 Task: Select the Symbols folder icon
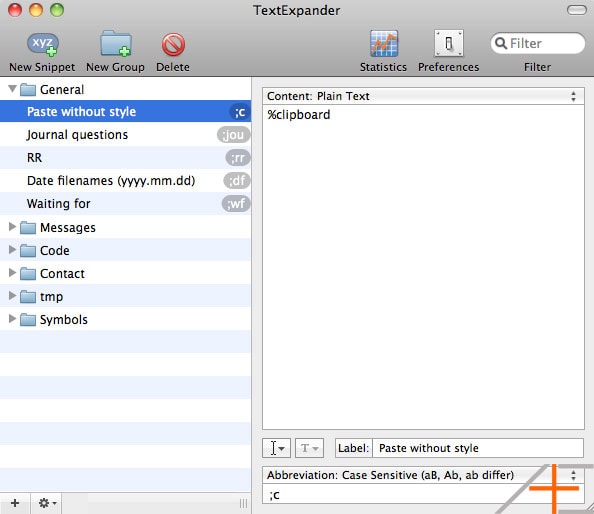tap(28, 320)
